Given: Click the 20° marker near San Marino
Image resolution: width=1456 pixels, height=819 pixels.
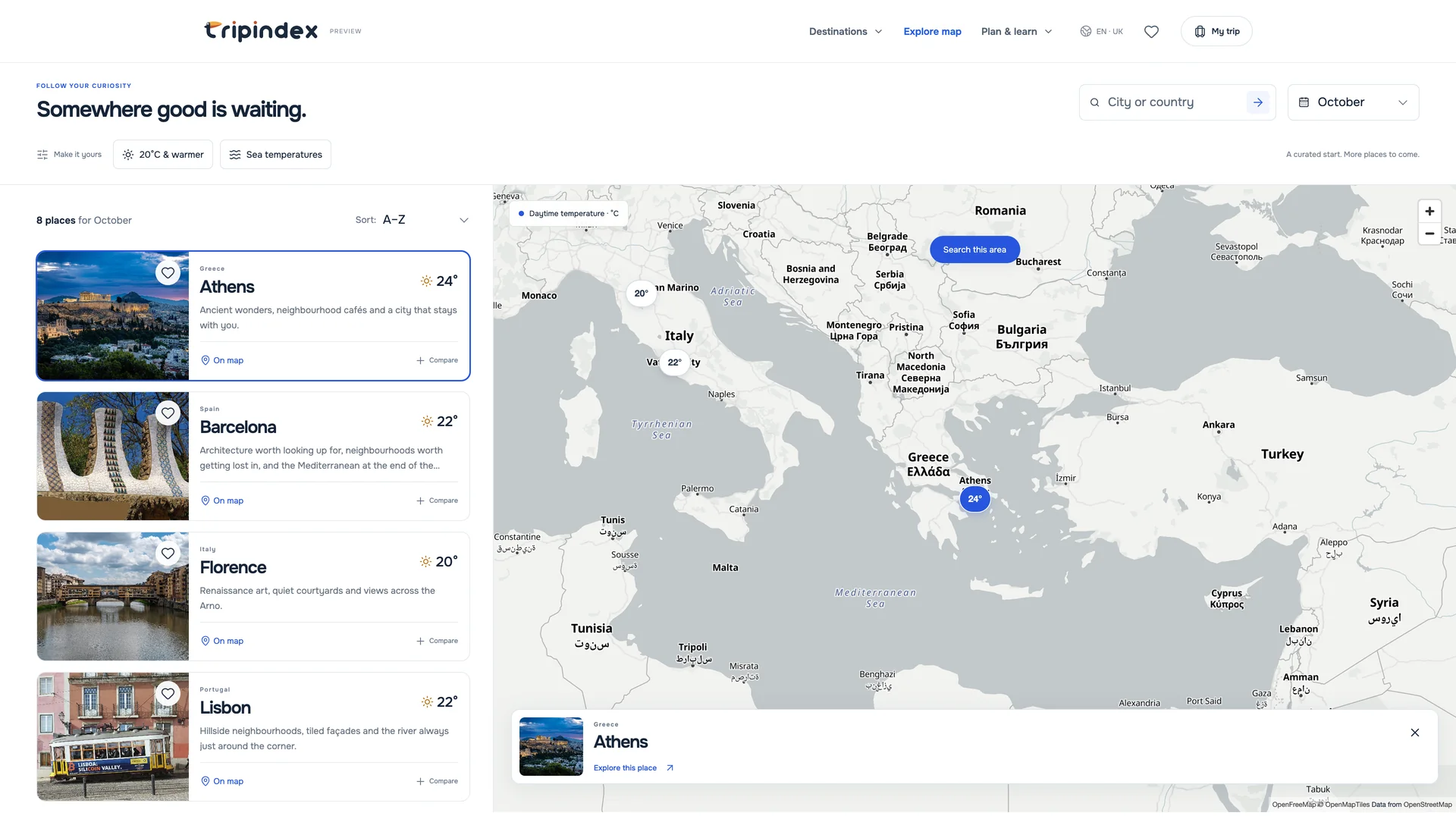Looking at the screenshot, I should pos(642,293).
